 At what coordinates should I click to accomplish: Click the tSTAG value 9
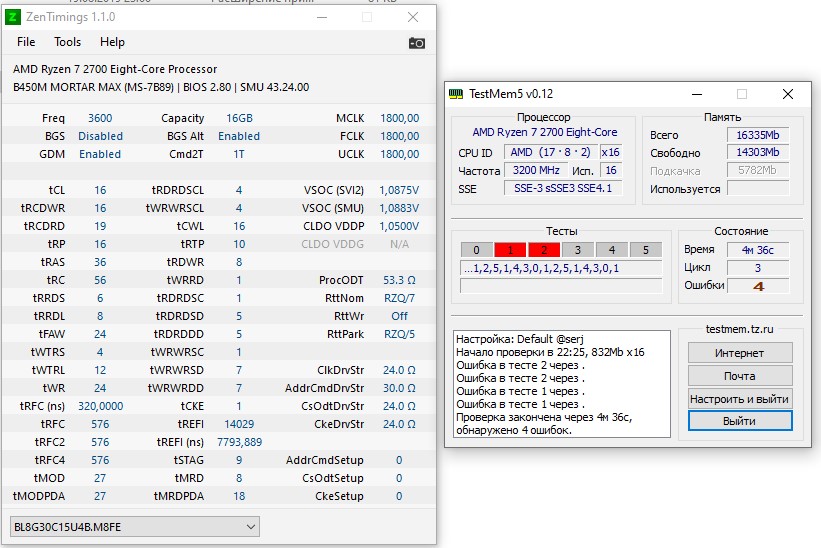239,460
